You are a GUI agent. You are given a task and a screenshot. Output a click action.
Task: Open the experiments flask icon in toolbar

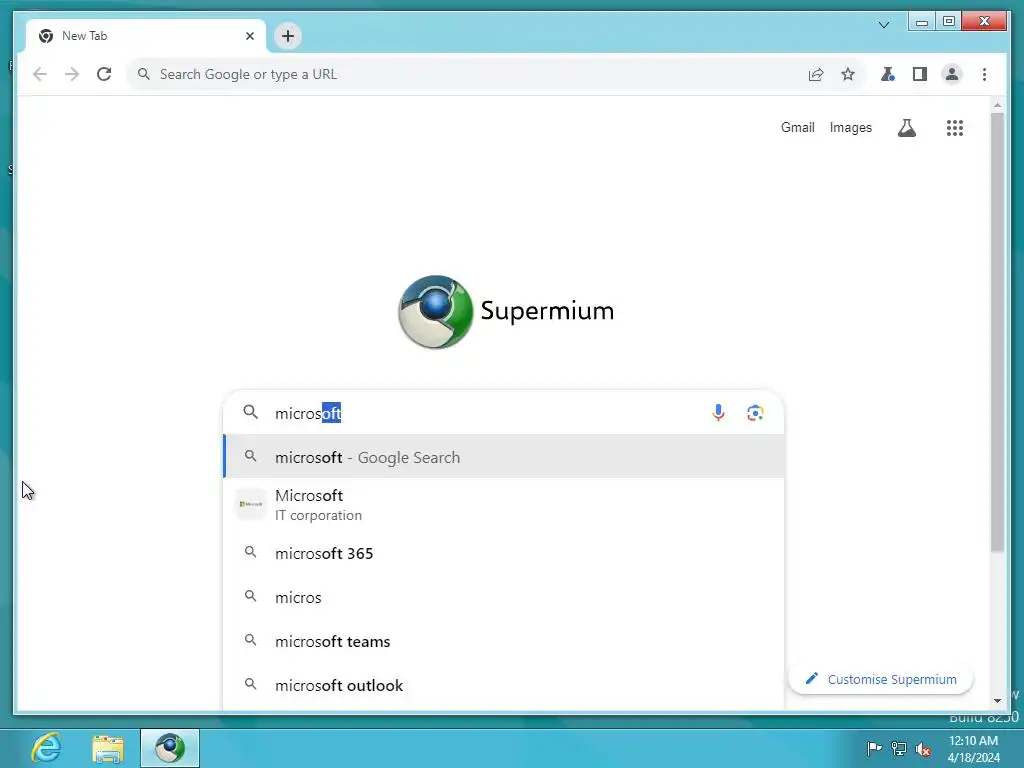tap(888, 74)
